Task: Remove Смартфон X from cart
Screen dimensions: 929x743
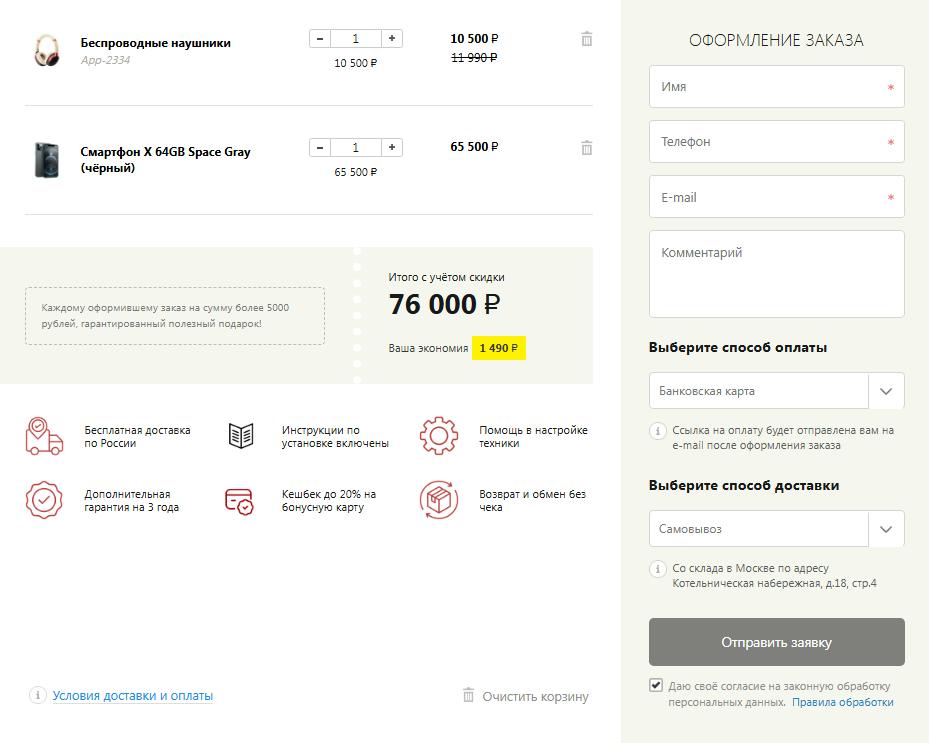Action: (x=587, y=148)
